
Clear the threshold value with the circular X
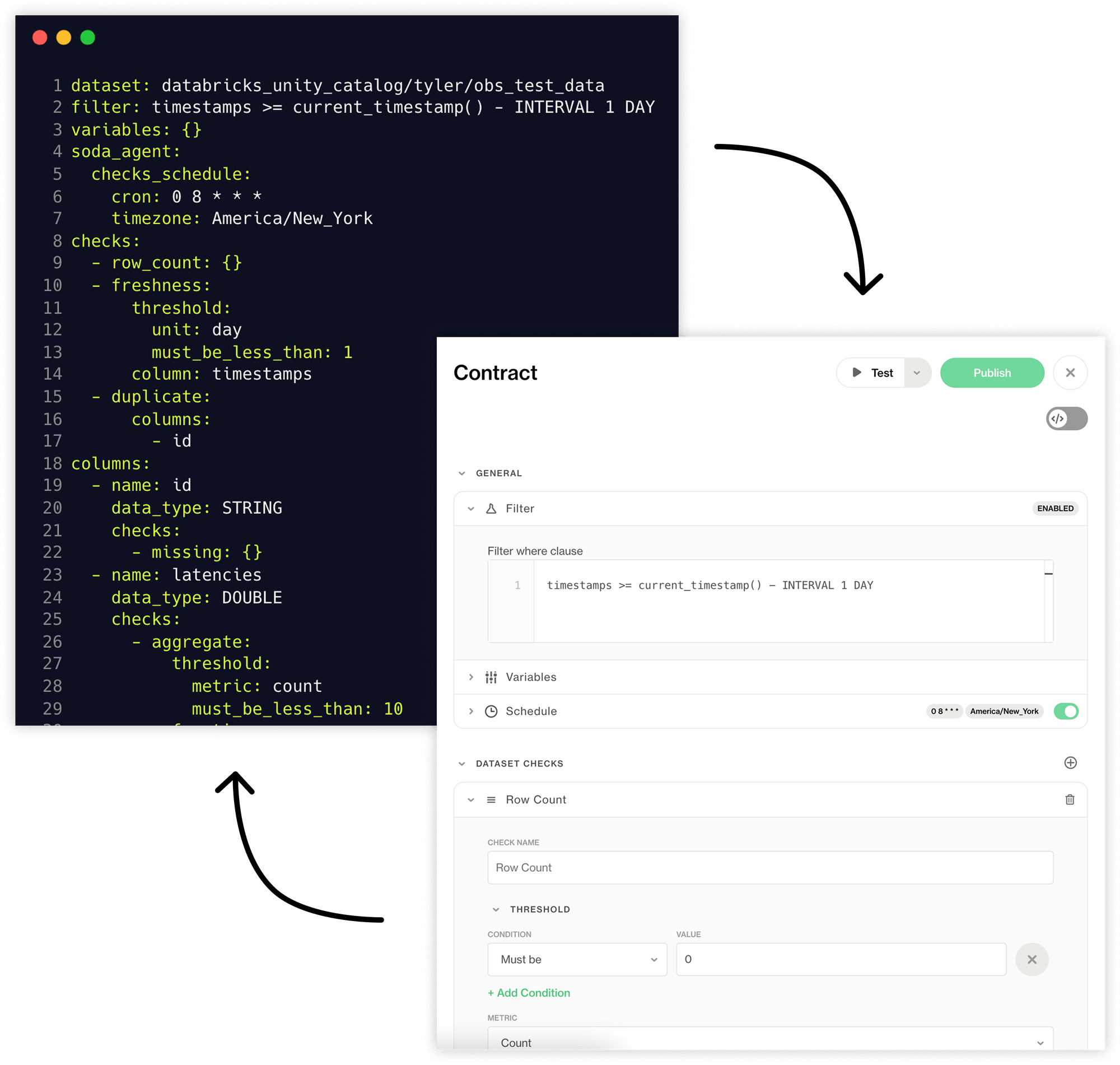pos(1033,960)
